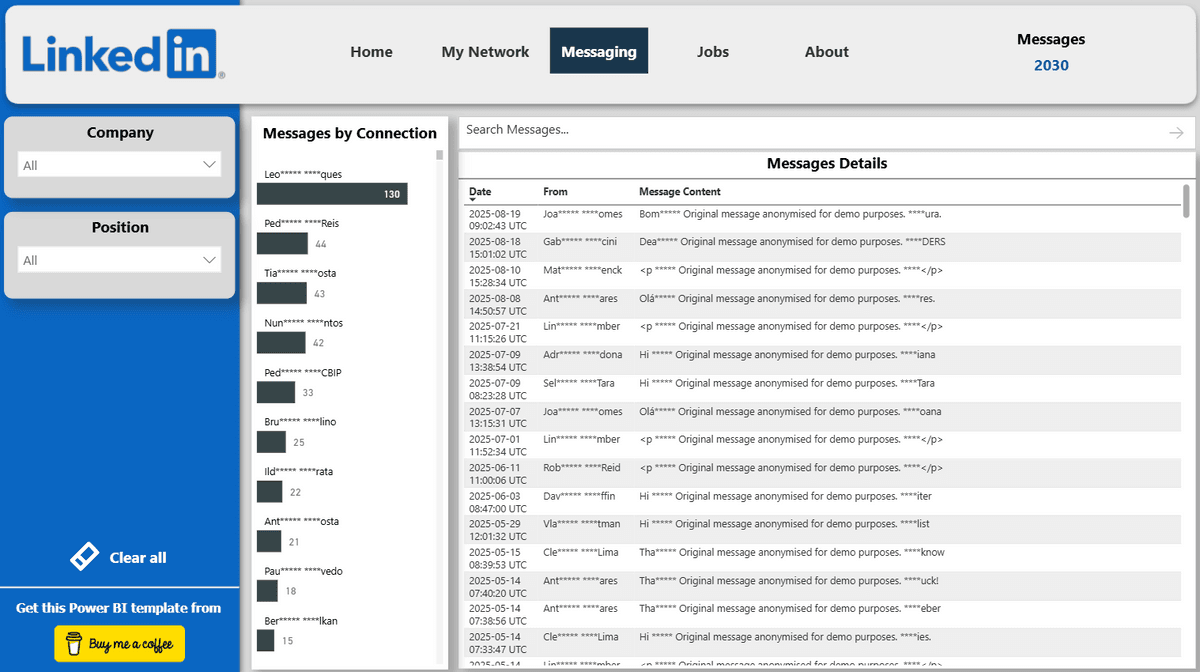
Task: Click the date 2025-07-21 11:15:26 UTC
Action: pos(497,332)
